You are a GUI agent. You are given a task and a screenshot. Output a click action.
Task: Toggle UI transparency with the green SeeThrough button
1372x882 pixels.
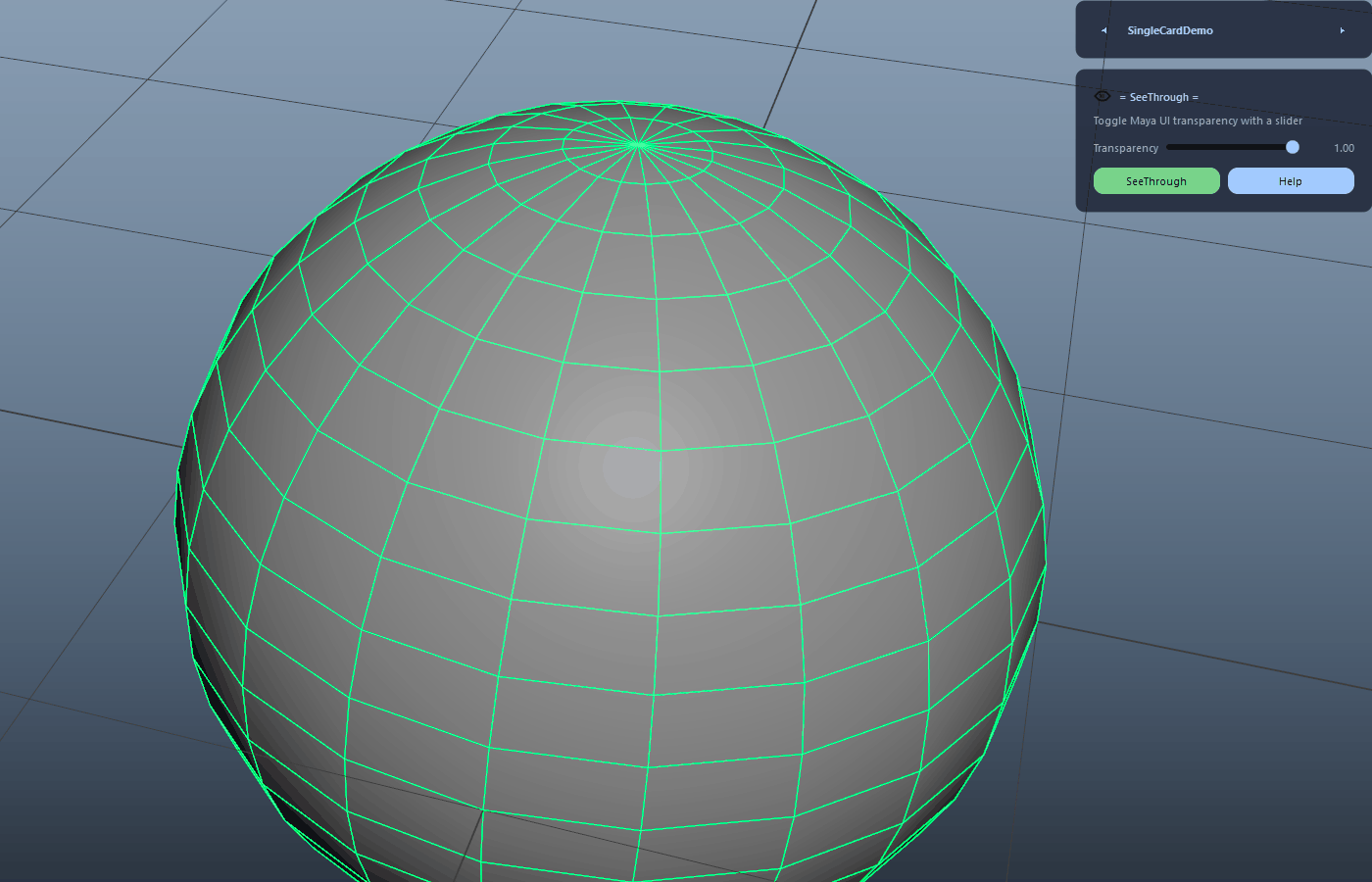tap(1156, 181)
